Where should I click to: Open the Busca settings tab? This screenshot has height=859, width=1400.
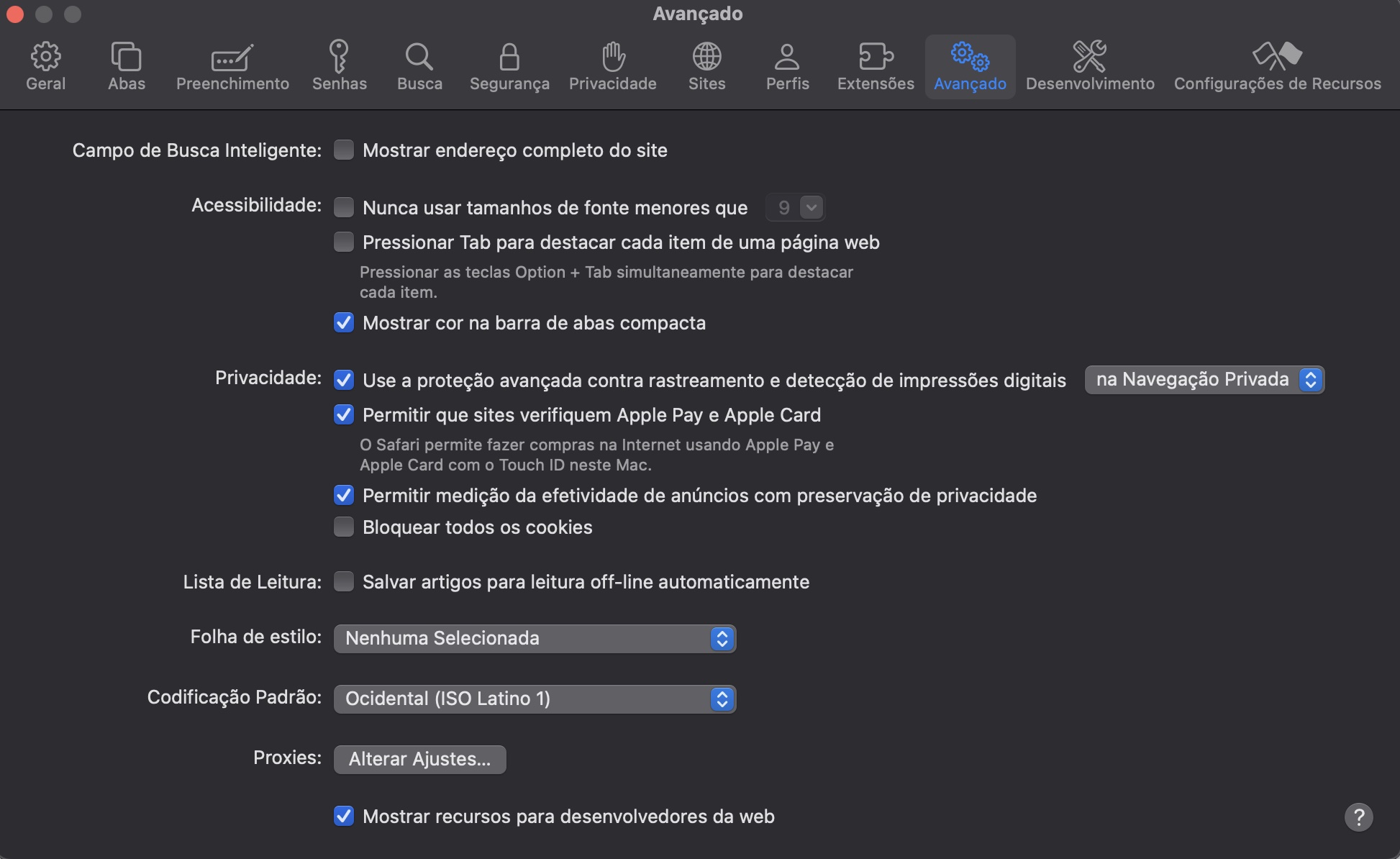(x=420, y=65)
